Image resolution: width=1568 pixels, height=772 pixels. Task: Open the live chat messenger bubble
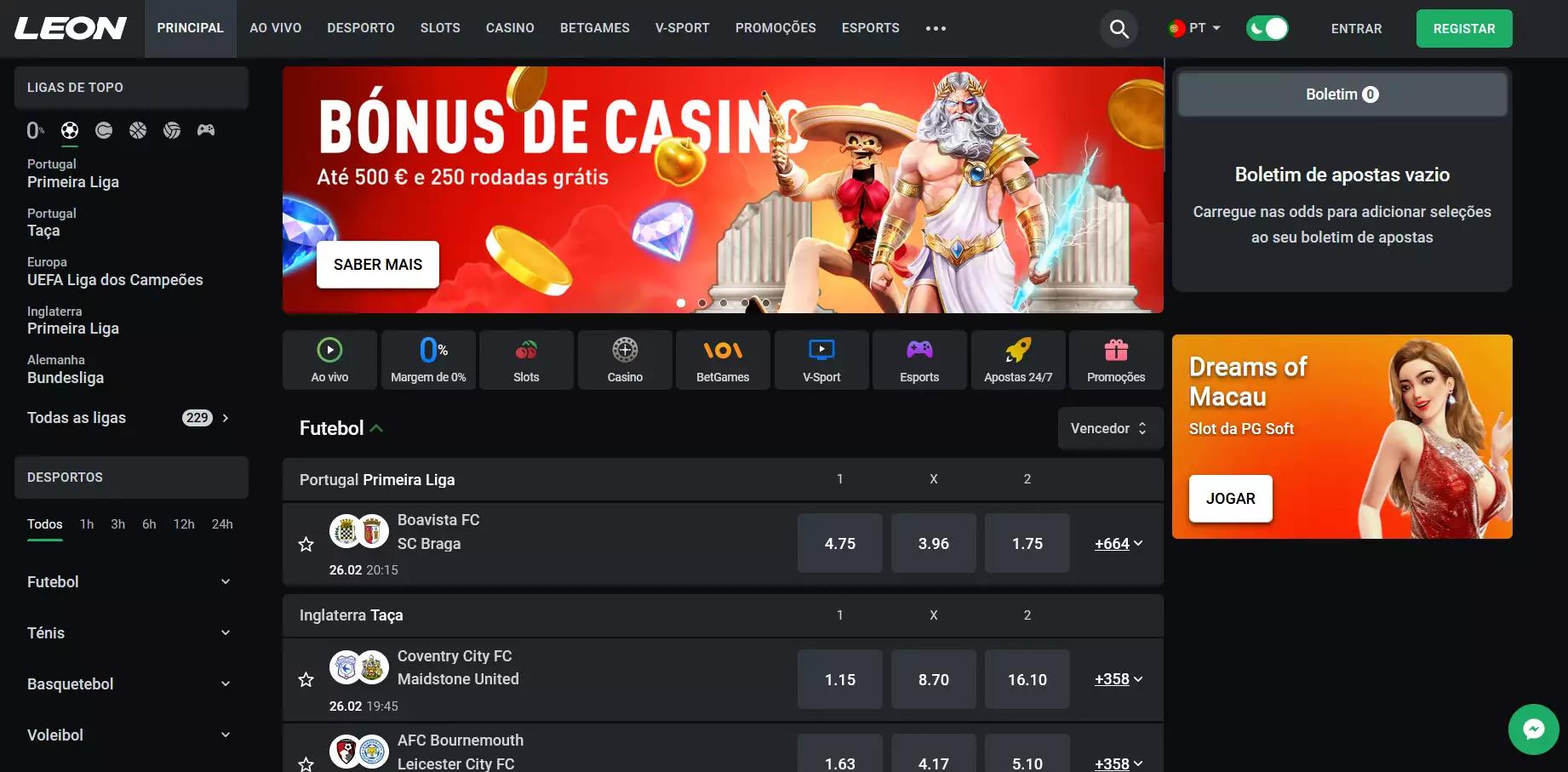[x=1533, y=729]
